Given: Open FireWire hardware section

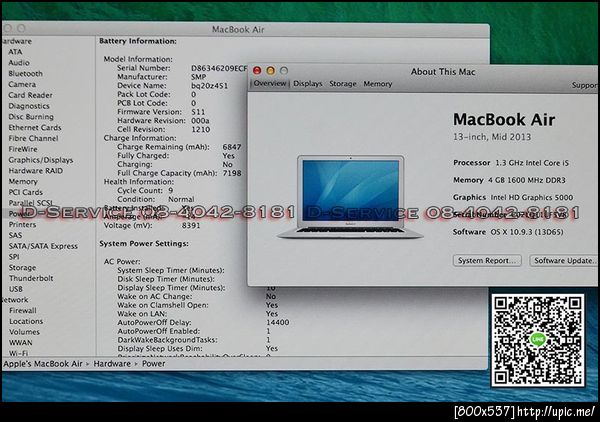Looking at the screenshot, I should point(23,149).
